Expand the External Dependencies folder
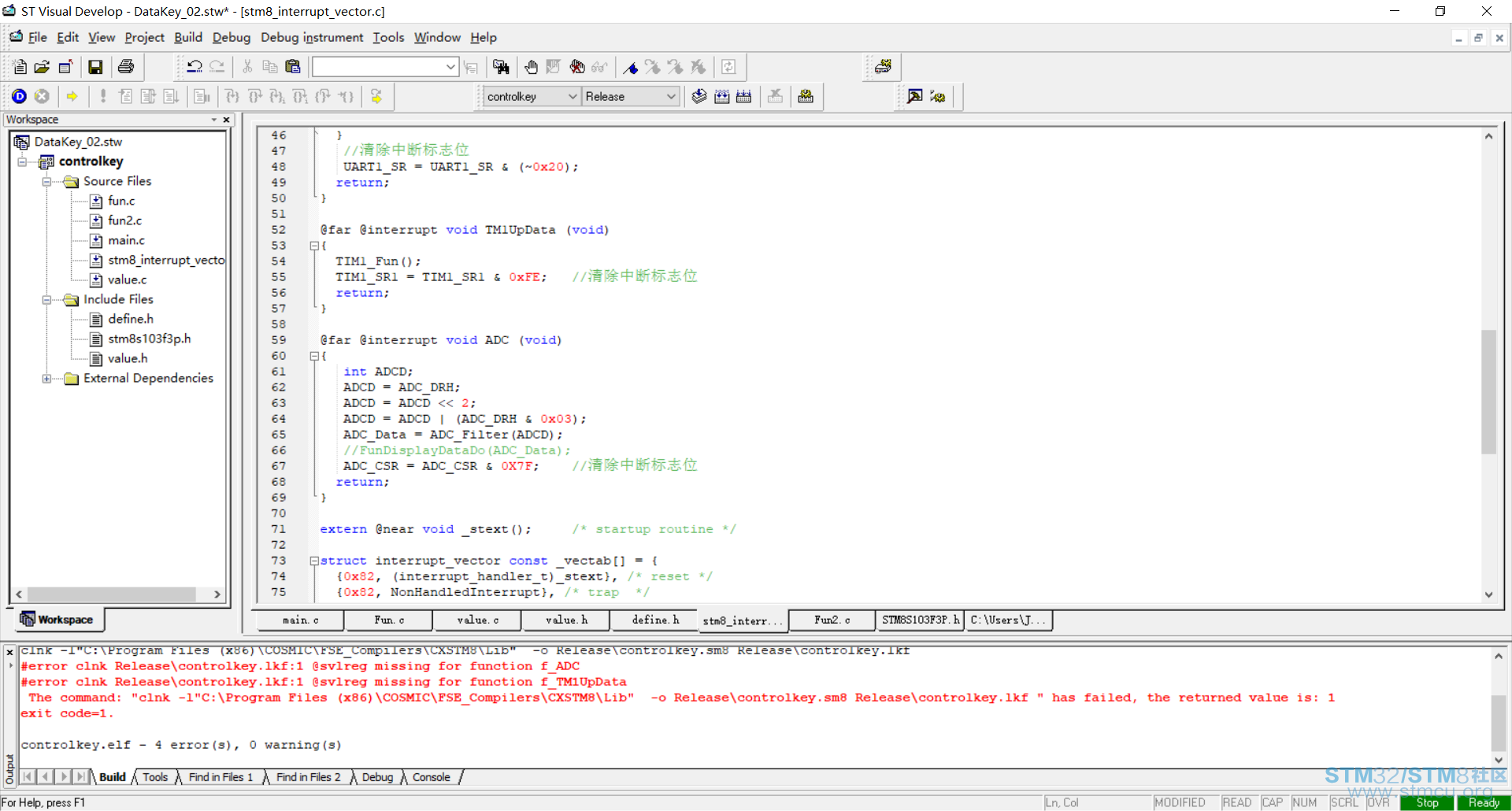The width and height of the screenshot is (1512, 811). point(46,378)
